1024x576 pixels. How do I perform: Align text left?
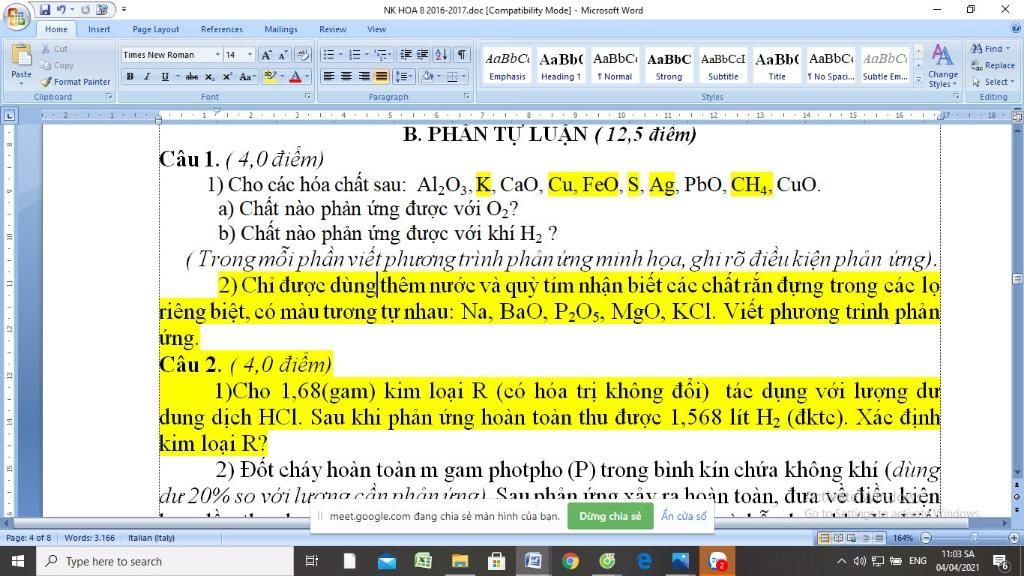[329, 76]
